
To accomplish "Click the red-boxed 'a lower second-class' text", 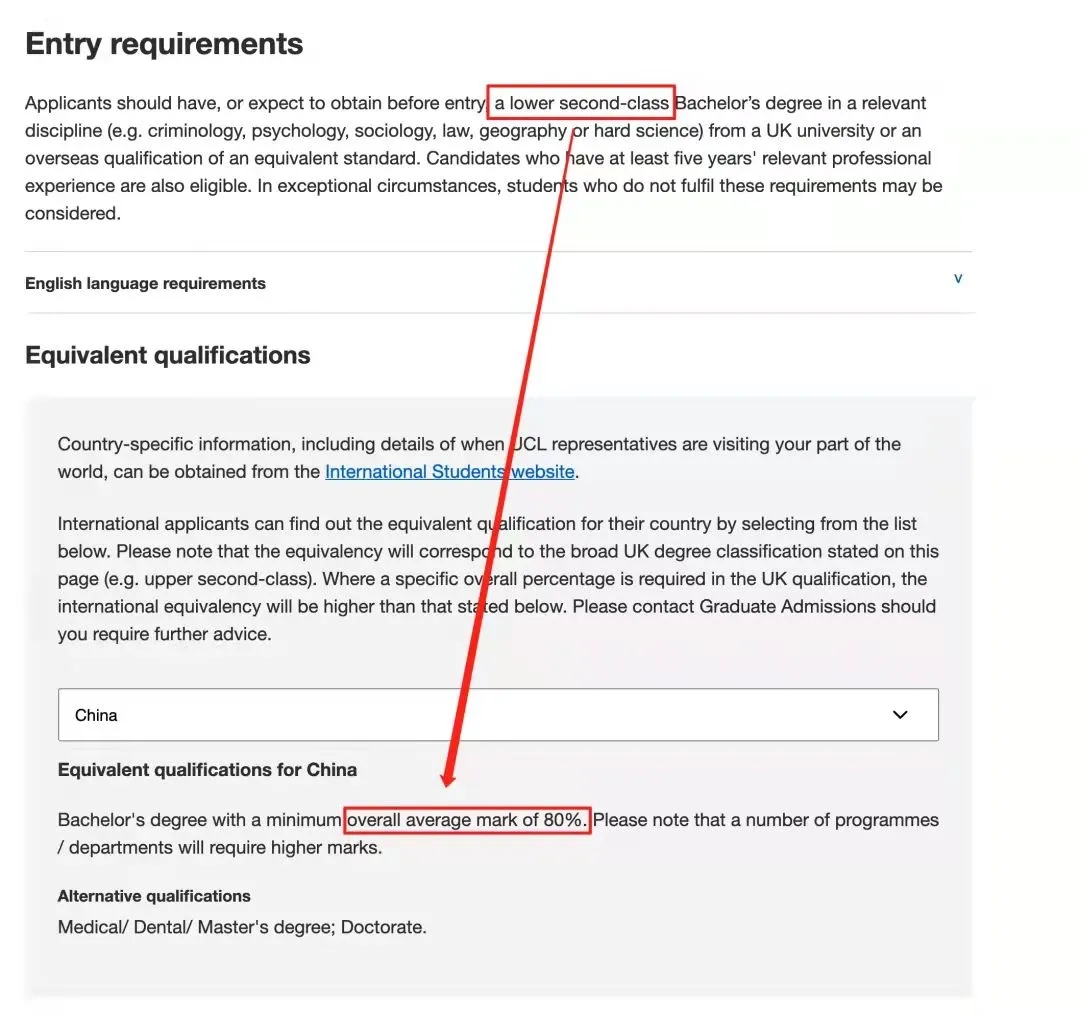I will [581, 103].
